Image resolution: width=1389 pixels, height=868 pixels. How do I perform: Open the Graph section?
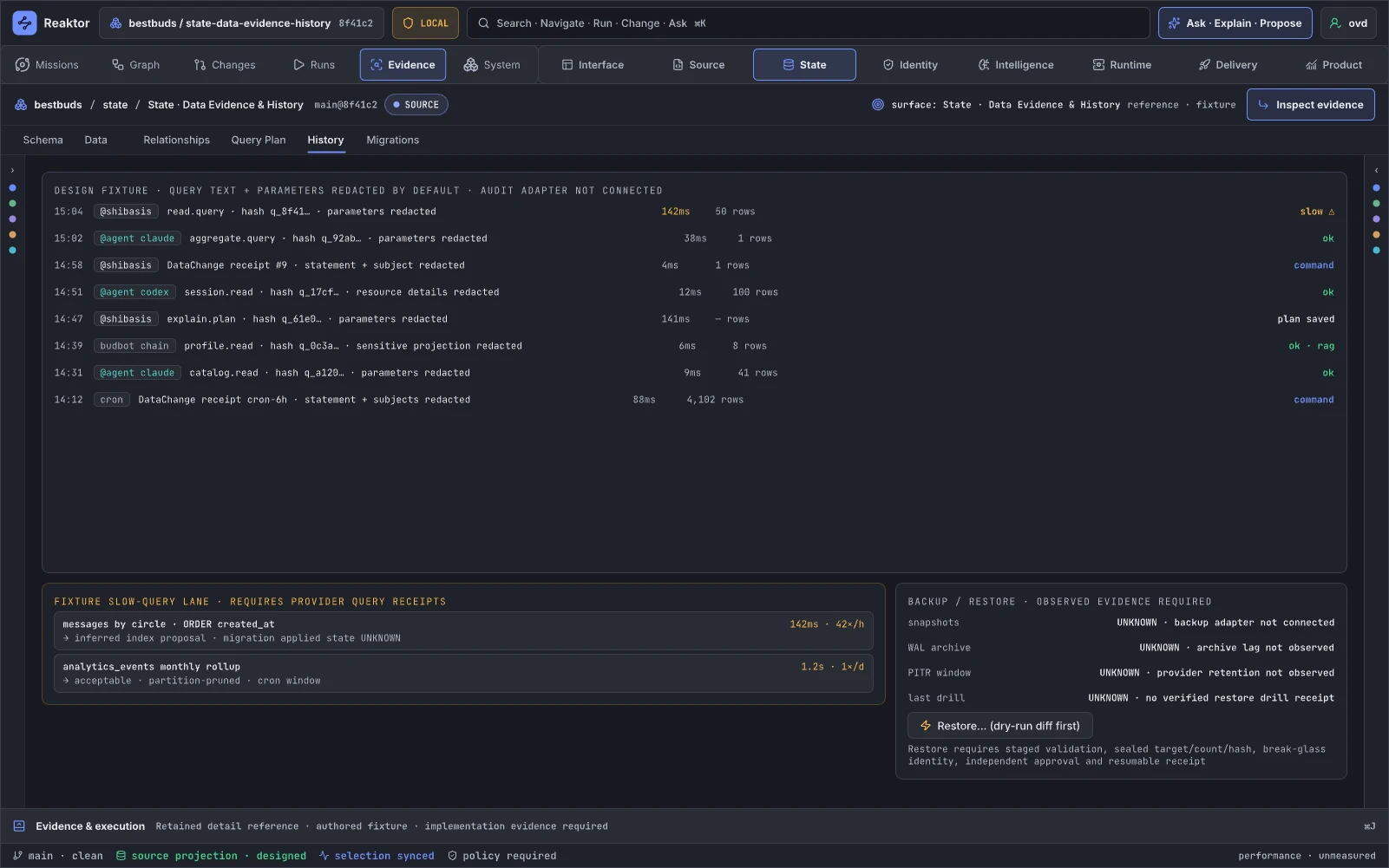coord(135,65)
